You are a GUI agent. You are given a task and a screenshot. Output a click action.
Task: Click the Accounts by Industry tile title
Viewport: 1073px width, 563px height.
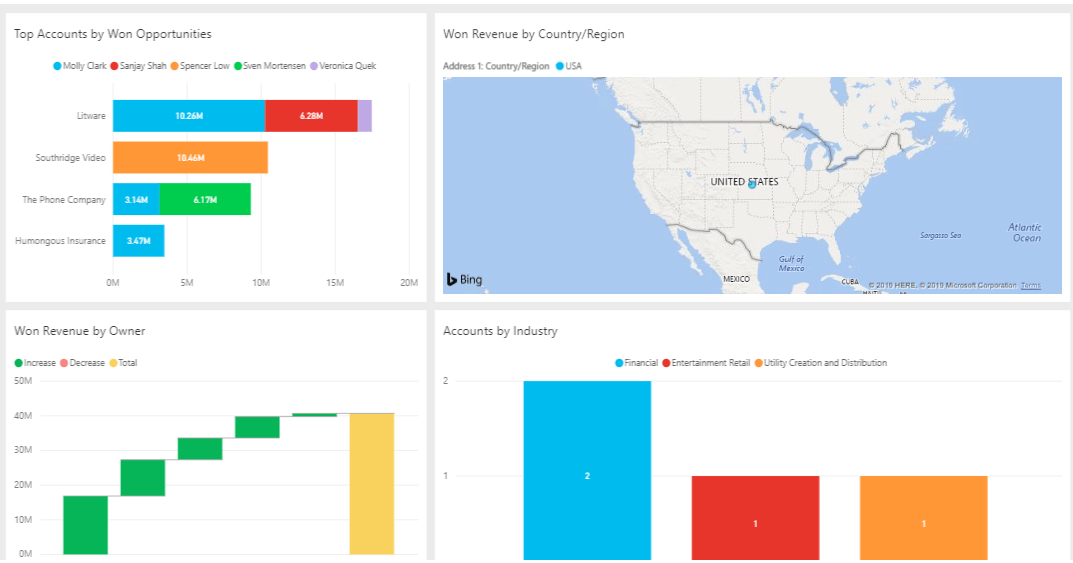tap(500, 331)
